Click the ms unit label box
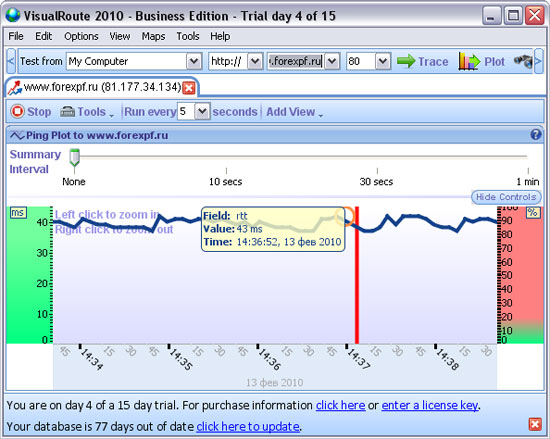The height and width of the screenshot is (439, 550). click(x=18, y=212)
